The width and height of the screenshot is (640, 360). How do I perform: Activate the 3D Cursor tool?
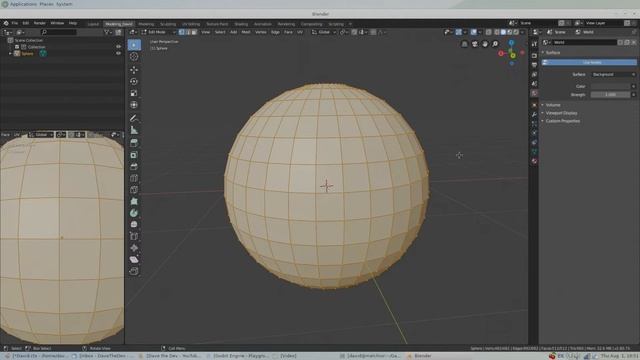coord(134,57)
